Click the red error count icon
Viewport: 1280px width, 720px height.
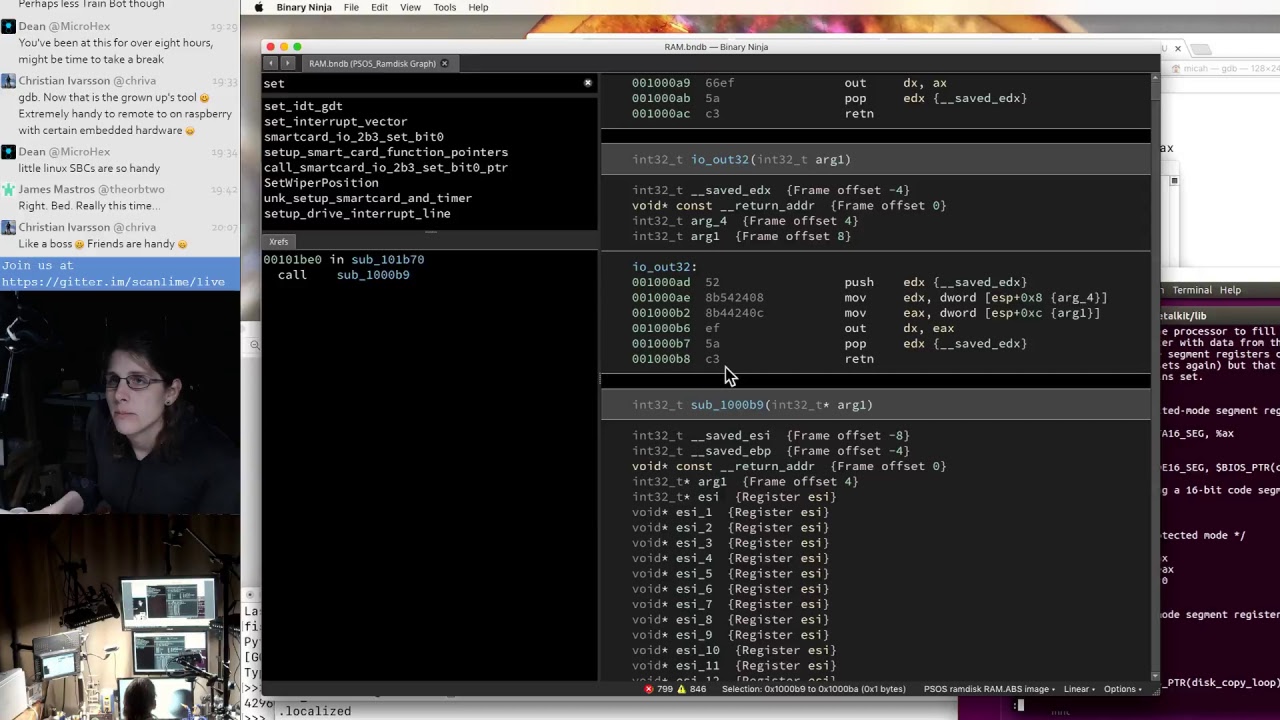[649, 689]
